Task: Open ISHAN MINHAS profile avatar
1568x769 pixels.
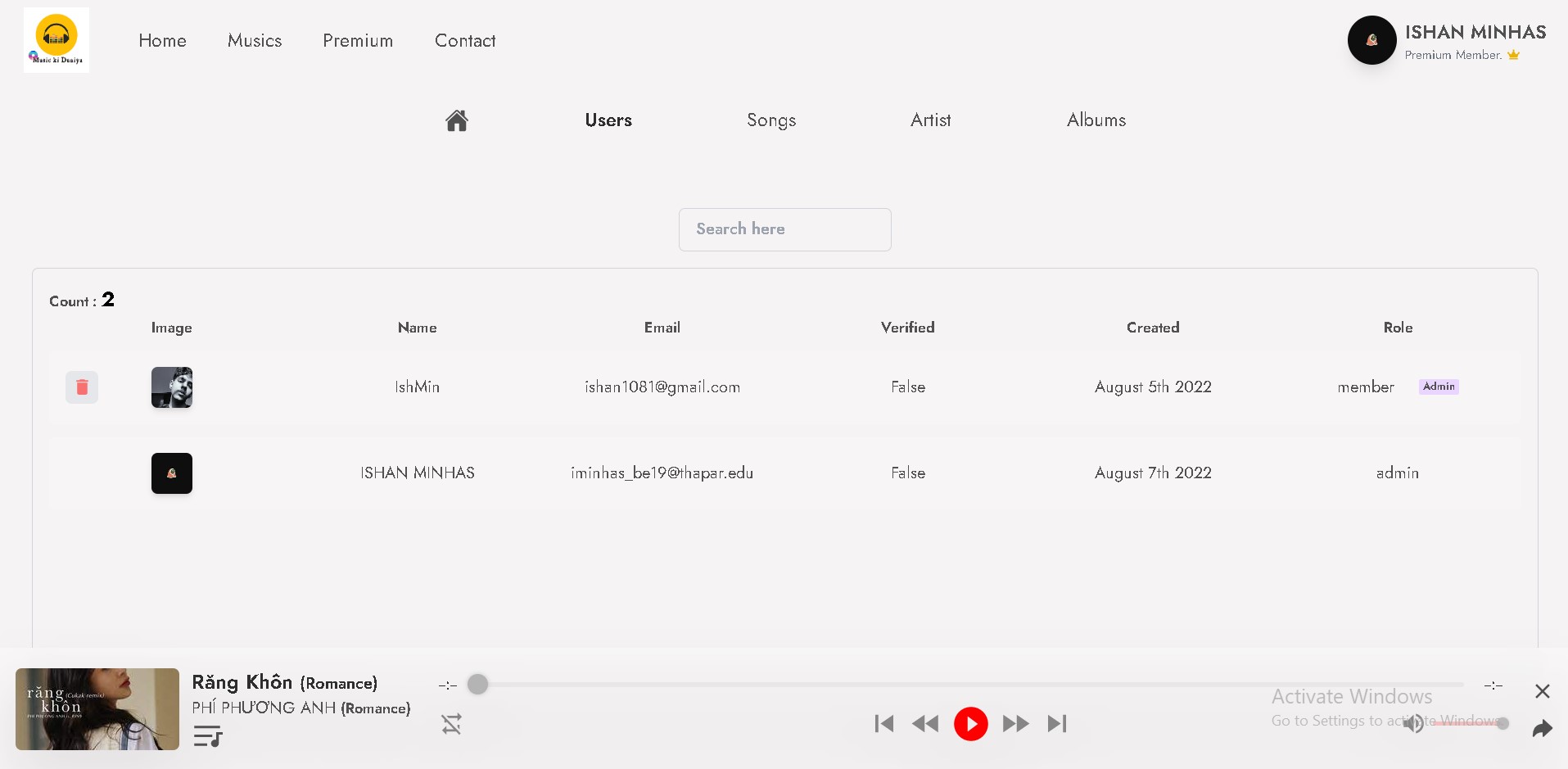Action: tap(1371, 39)
